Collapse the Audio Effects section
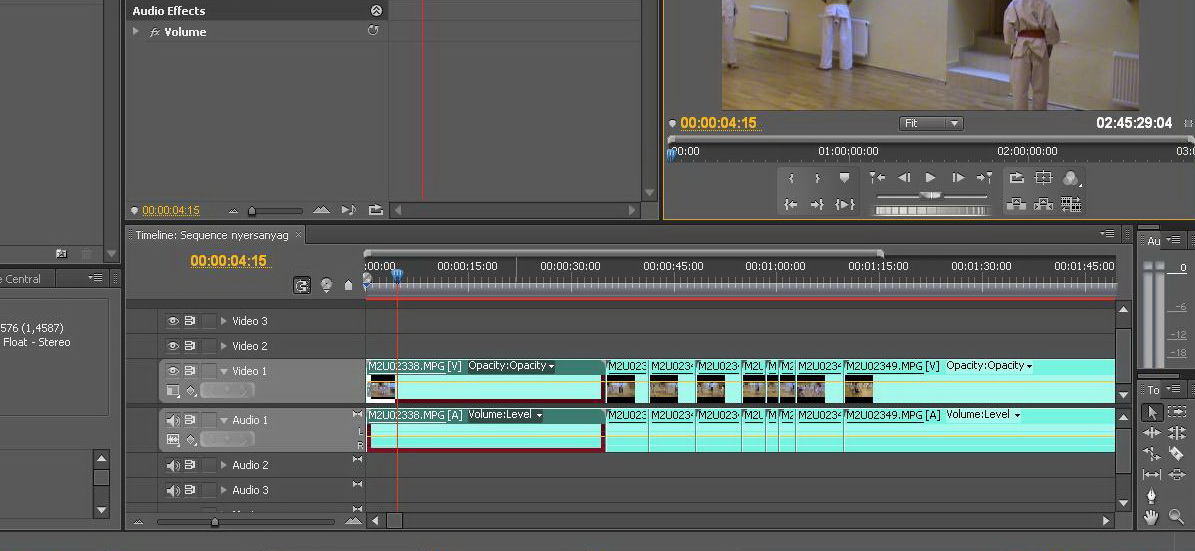The image size is (1195, 551). 376,11
